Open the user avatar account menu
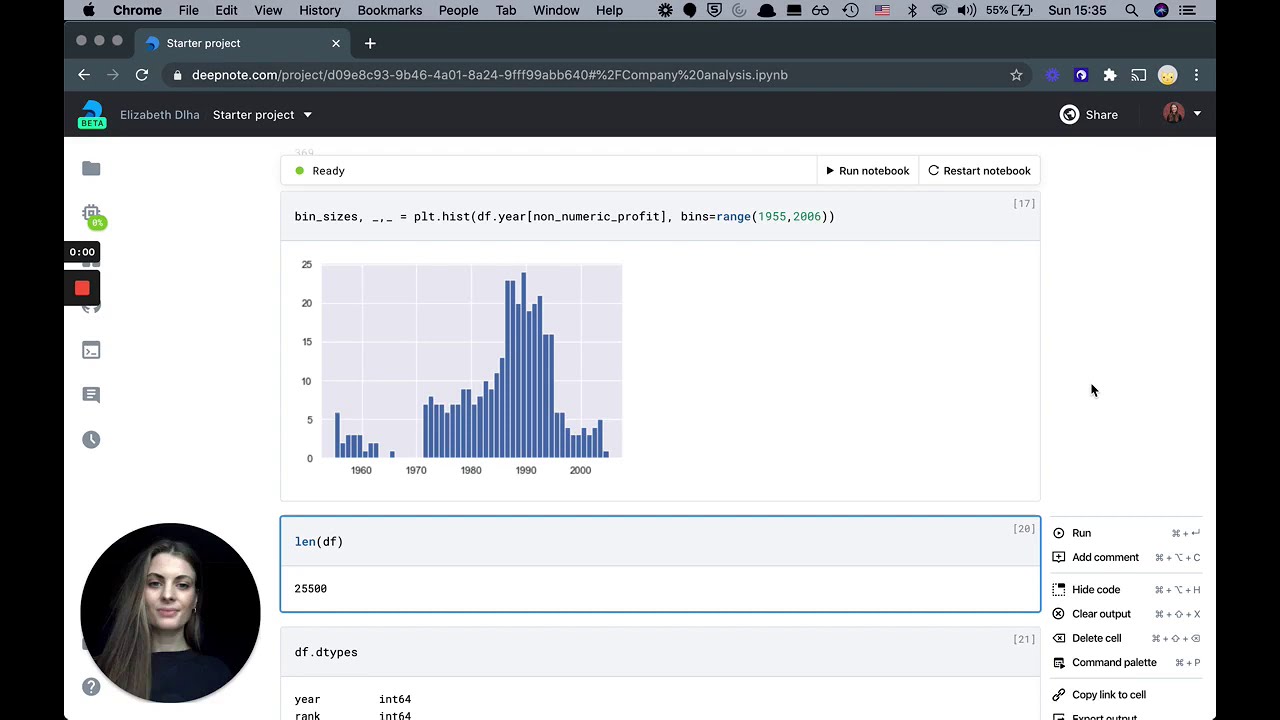1280x720 pixels. pos(1181,114)
